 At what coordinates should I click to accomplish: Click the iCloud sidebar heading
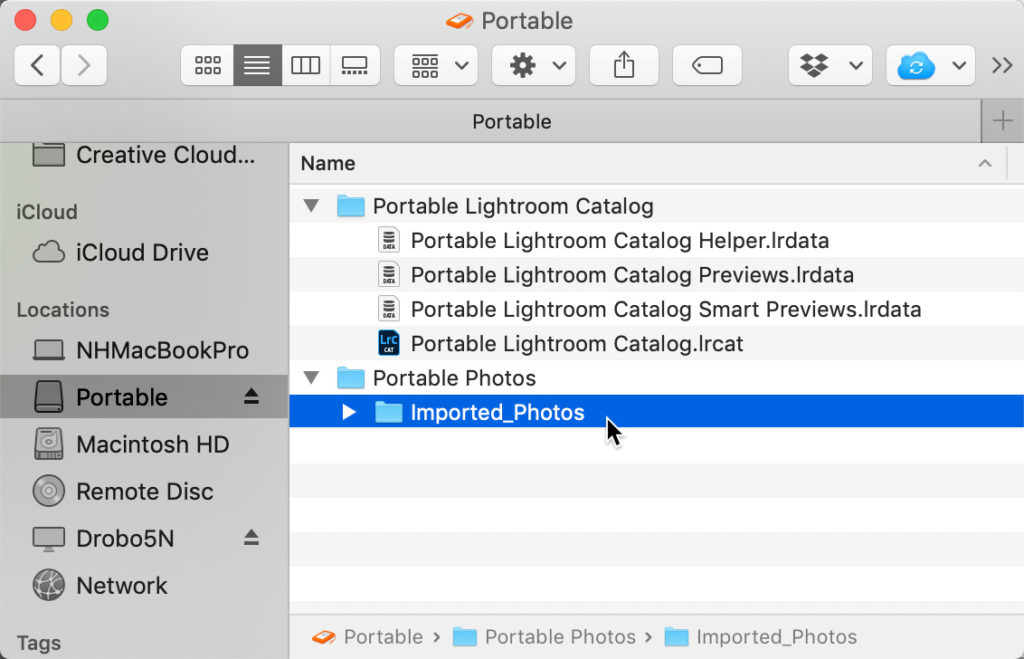pyautogui.click(x=46, y=212)
